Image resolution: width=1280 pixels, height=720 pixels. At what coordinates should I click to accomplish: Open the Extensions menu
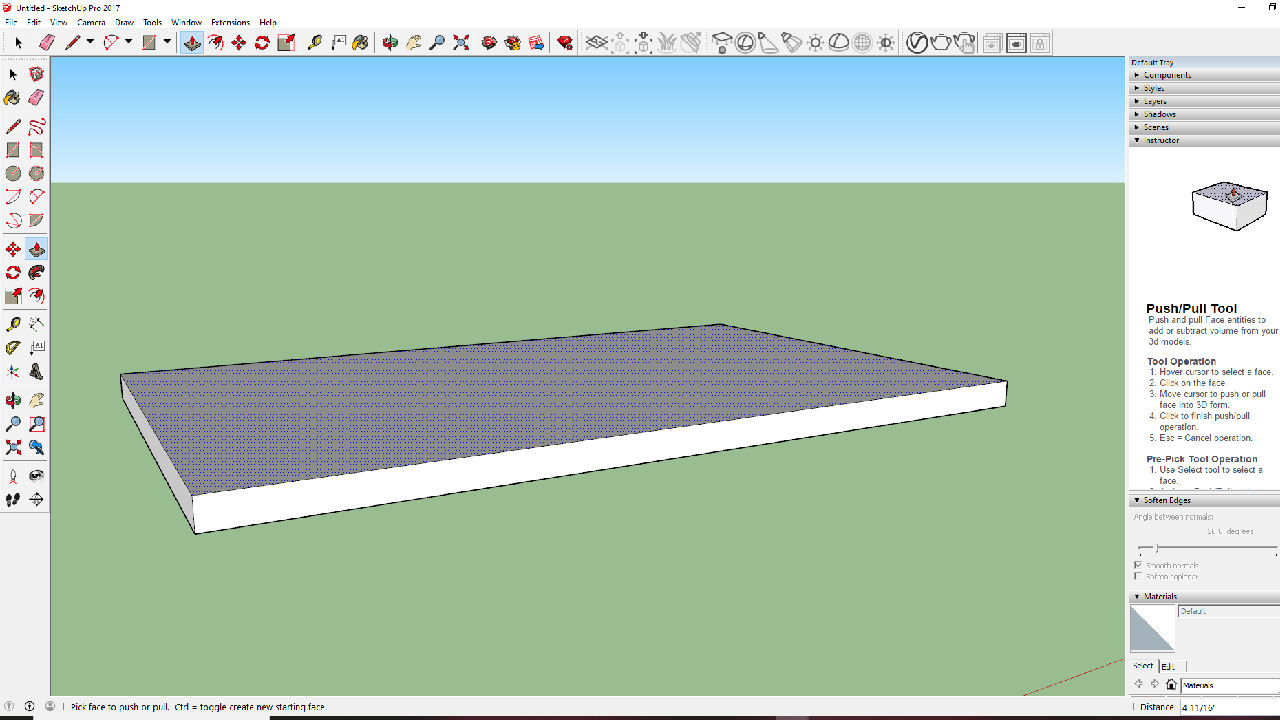pos(230,22)
